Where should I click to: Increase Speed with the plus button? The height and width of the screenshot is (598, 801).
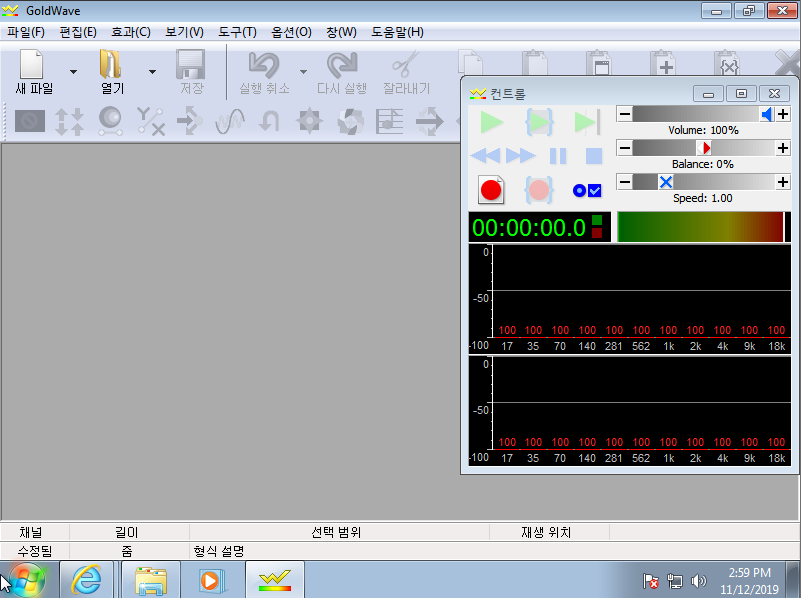coord(783,182)
